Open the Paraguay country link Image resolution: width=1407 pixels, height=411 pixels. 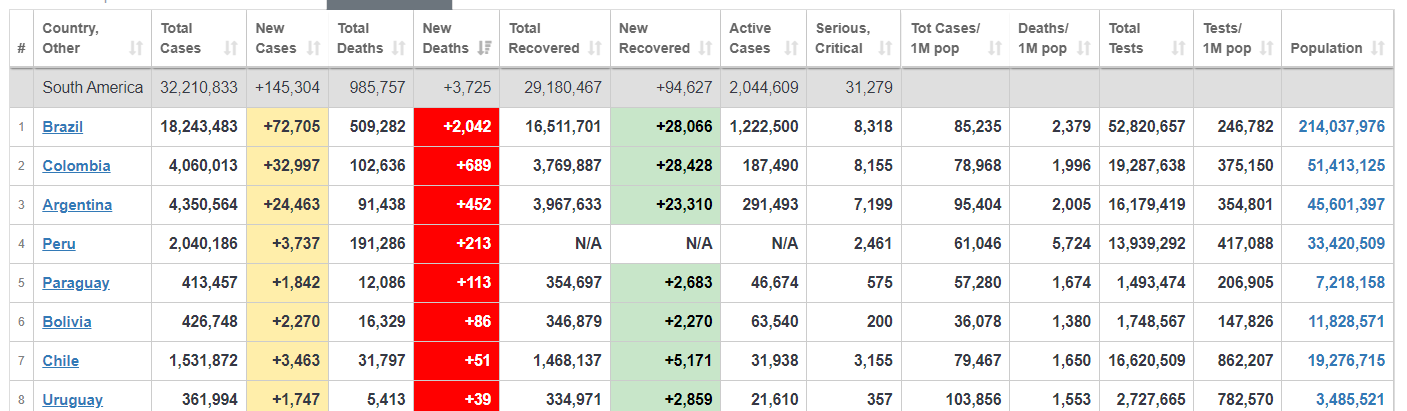point(76,283)
